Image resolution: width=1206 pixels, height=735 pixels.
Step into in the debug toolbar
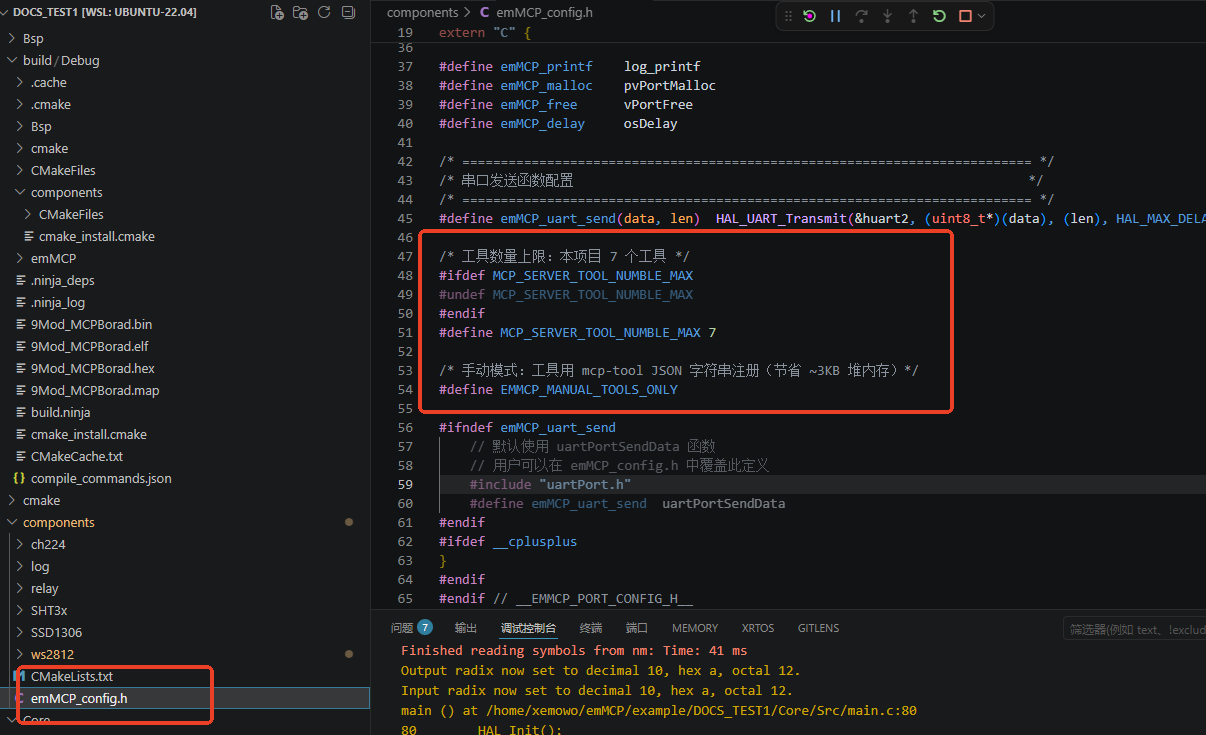click(887, 16)
